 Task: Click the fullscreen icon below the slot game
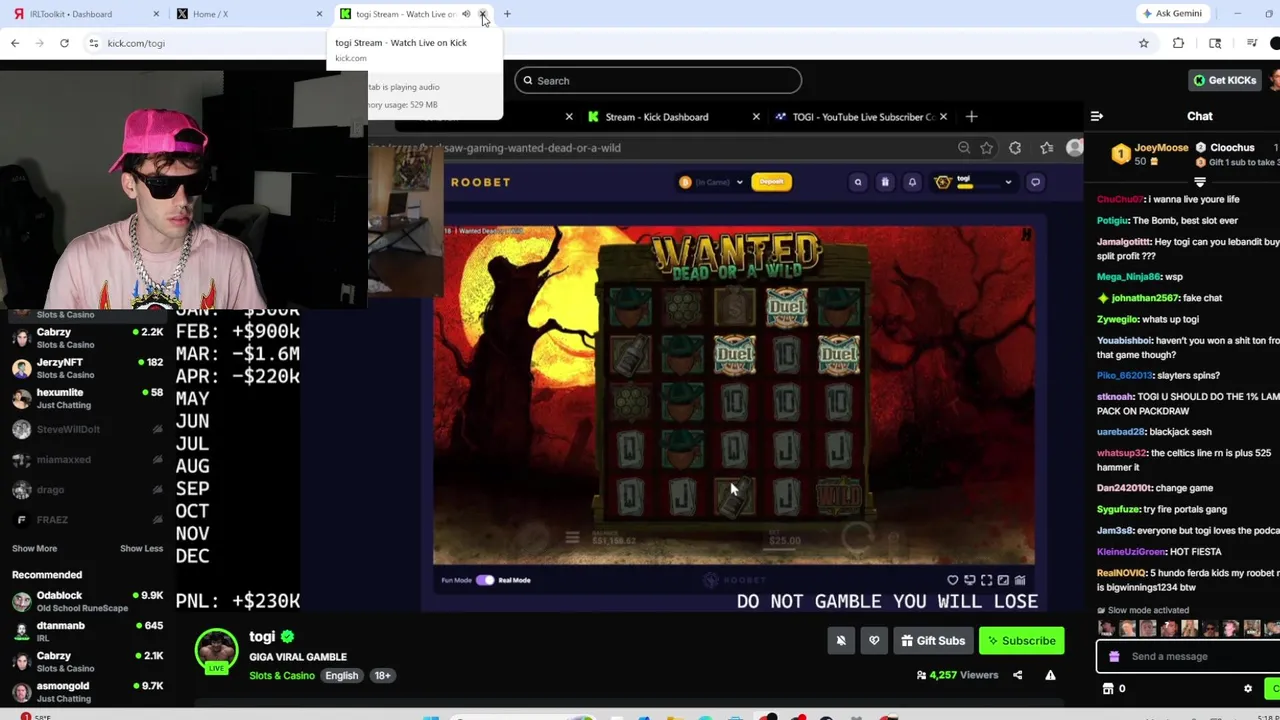[986, 580]
